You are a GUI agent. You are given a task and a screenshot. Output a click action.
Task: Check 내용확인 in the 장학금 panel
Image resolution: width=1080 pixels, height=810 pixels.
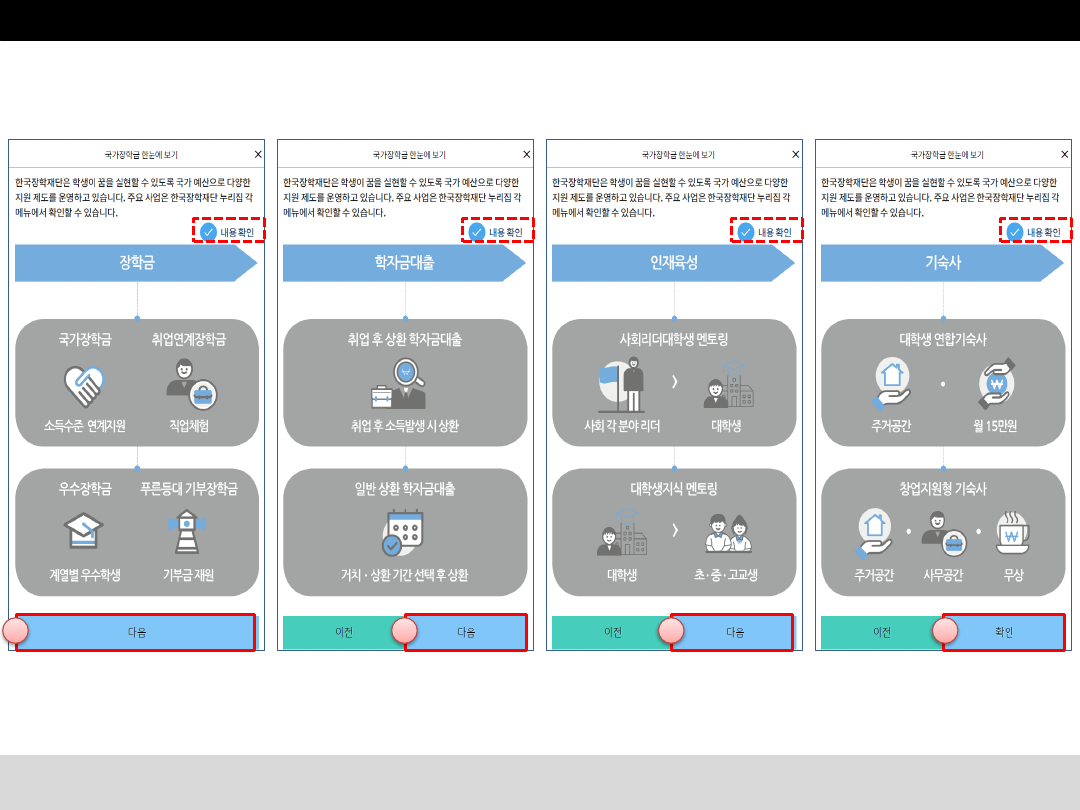pos(208,232)
